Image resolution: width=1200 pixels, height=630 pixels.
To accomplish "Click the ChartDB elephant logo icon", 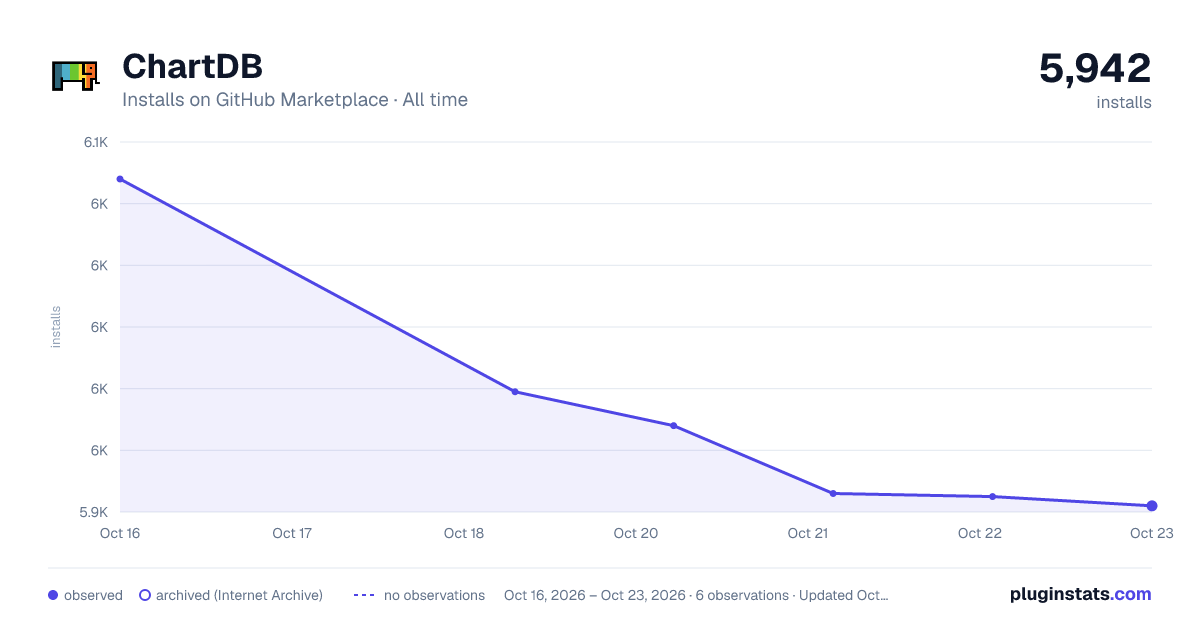I will [75, 76].
